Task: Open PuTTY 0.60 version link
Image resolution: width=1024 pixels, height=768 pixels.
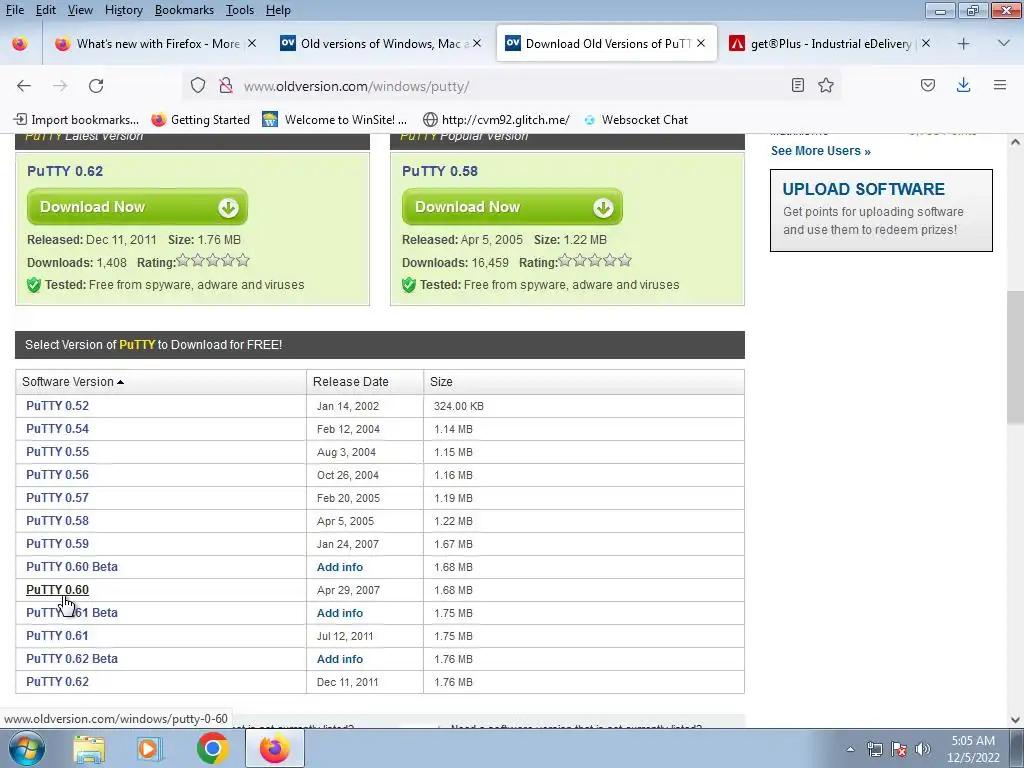Action: click(57, 590)
